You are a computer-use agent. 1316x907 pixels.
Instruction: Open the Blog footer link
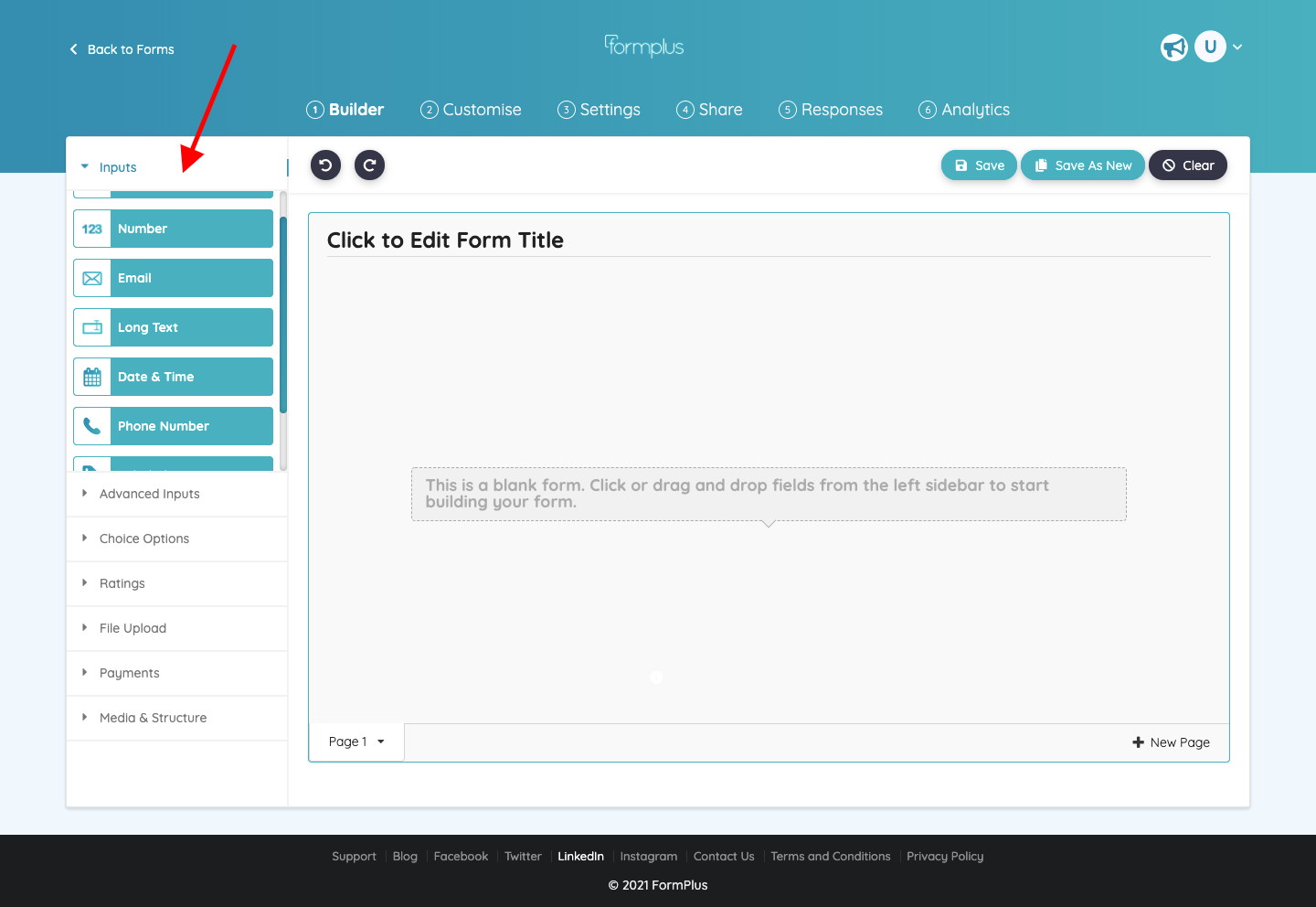pyautogui.click(x=405, y=857)
